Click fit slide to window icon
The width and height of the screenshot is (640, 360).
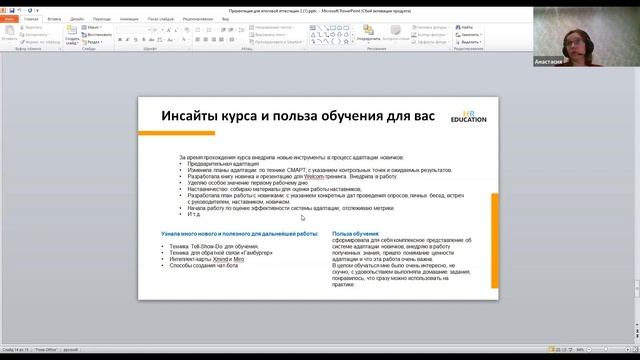[636, 350]
